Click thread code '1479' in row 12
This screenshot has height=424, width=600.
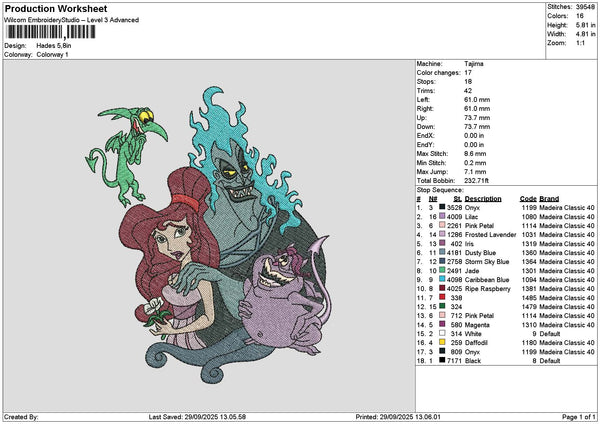point(529,307)
